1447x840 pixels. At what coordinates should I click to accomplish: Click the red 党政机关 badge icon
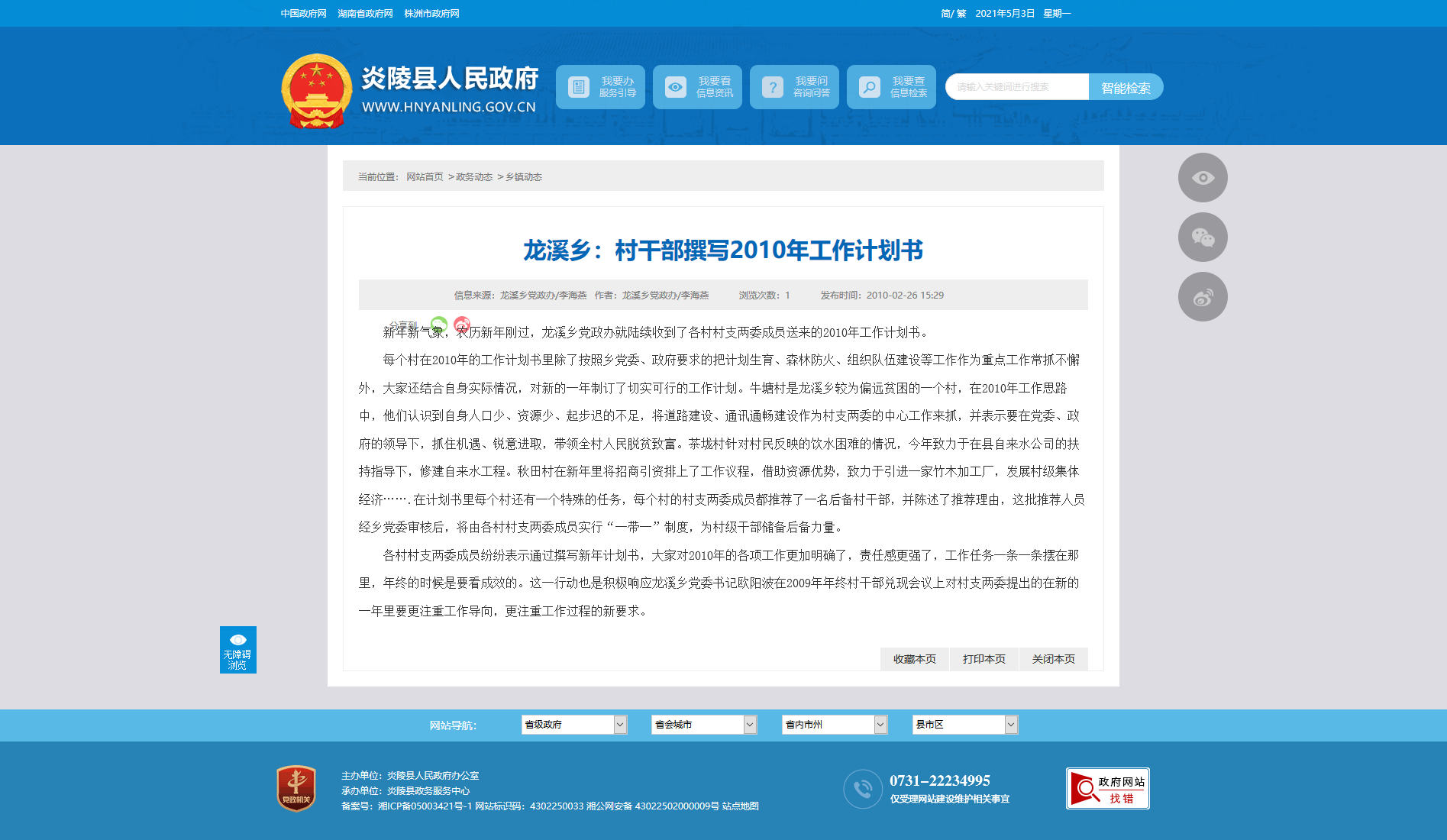coord(296,788)
